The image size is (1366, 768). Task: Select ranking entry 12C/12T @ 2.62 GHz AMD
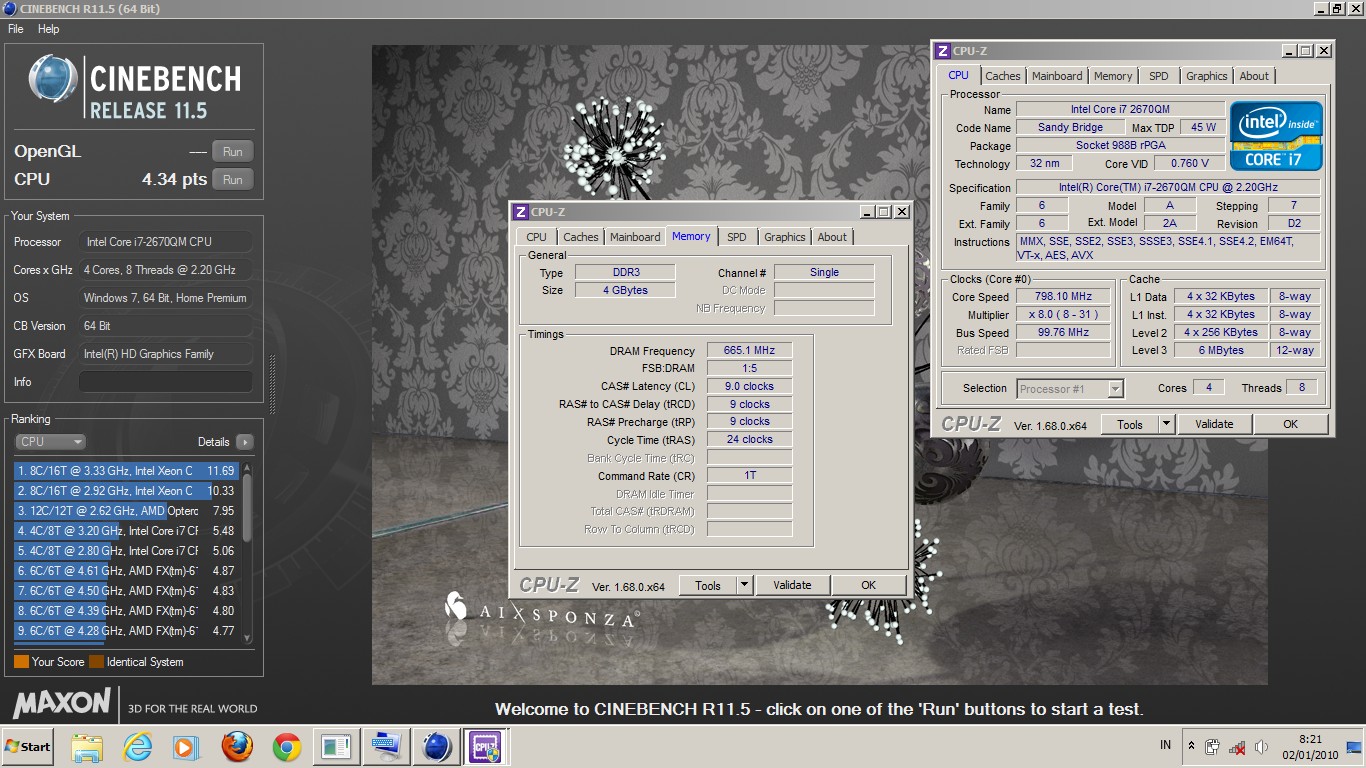click(x=125, y=511)
